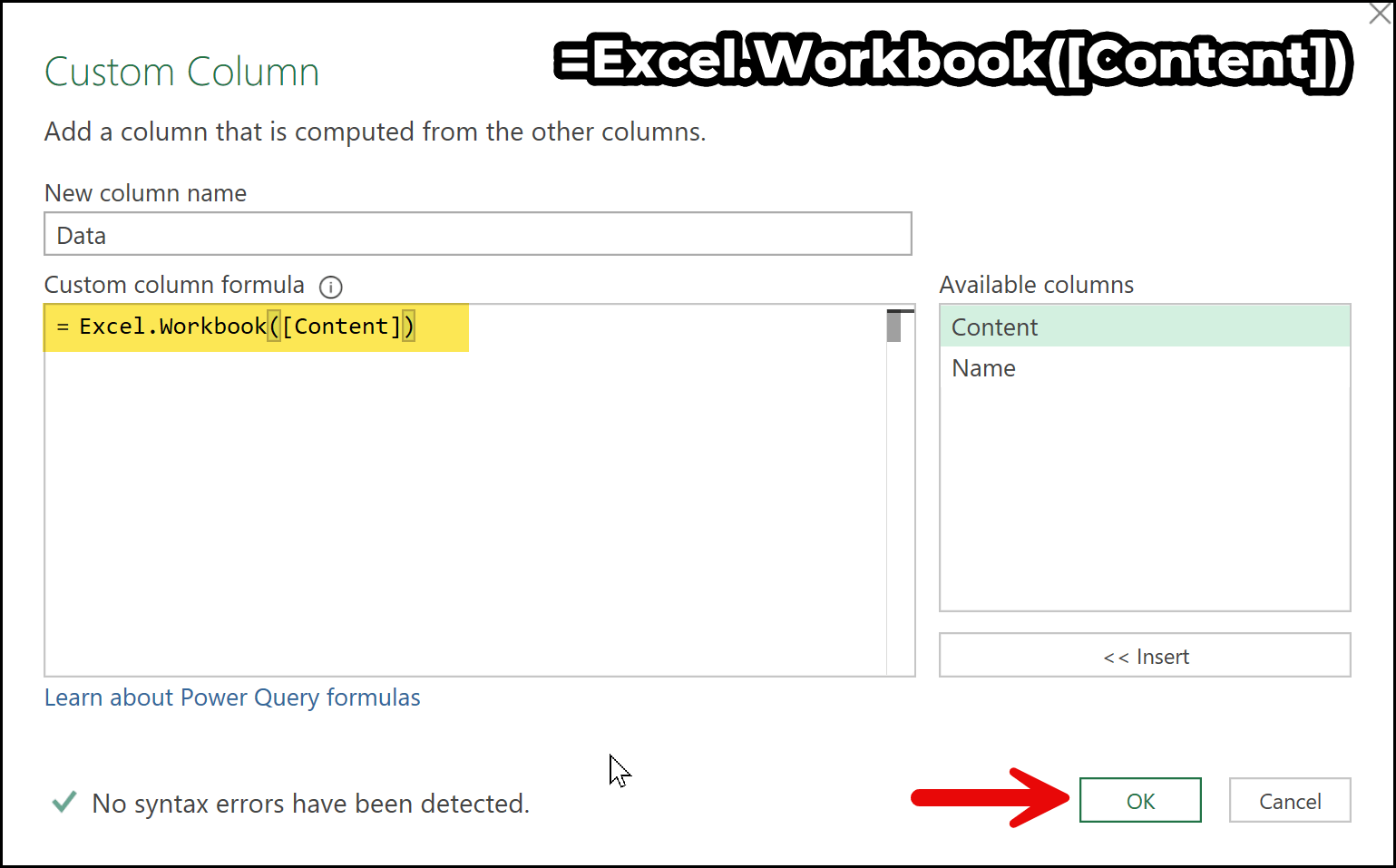Open Learn about Power Query formulas link
This screenshot has width=1396, height=868.
pyautogui.click(x=232, y=697)
